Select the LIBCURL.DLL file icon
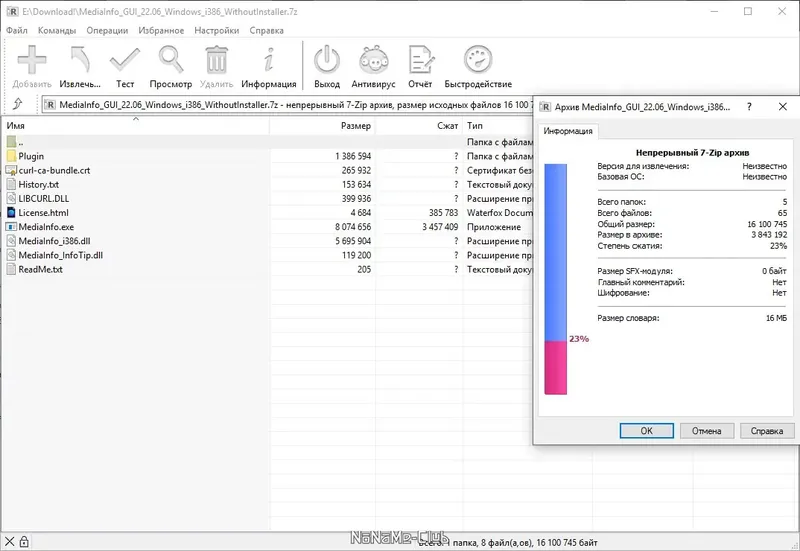This screenshot has width=800, height=551. [12, 198]
